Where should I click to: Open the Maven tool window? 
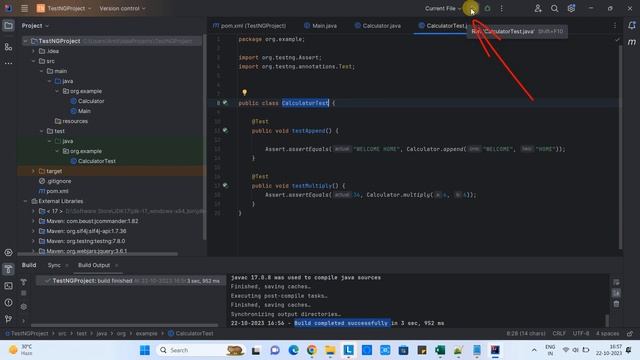(631, 42)
